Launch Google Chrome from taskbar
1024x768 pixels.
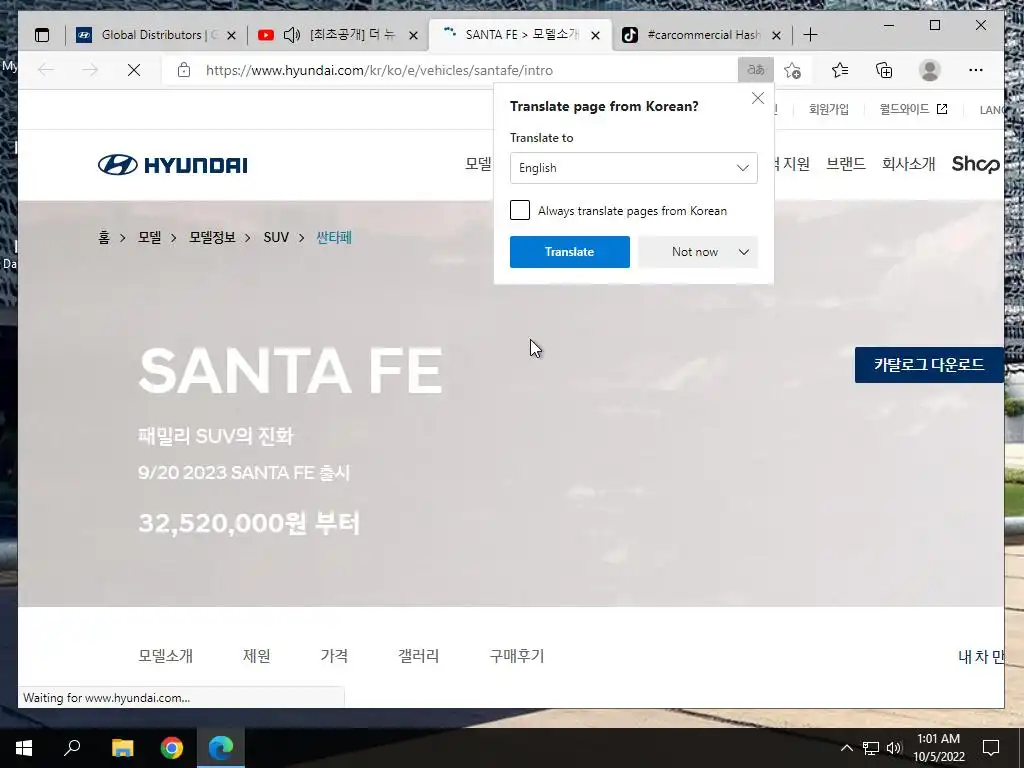point(172,748)
